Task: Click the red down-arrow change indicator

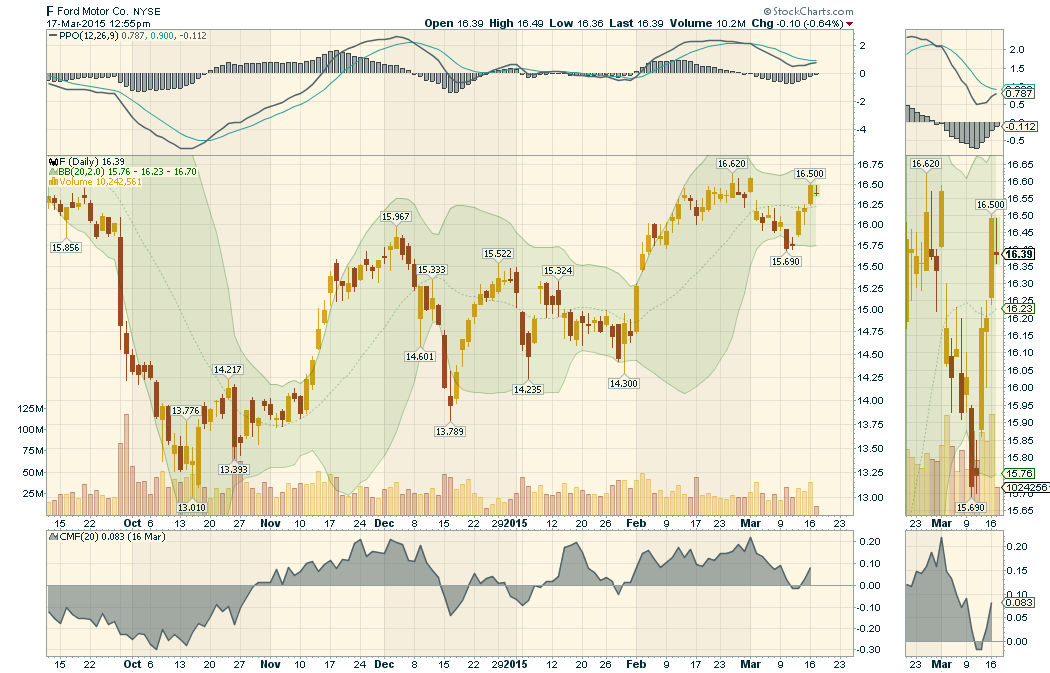Action: (850, 24)
